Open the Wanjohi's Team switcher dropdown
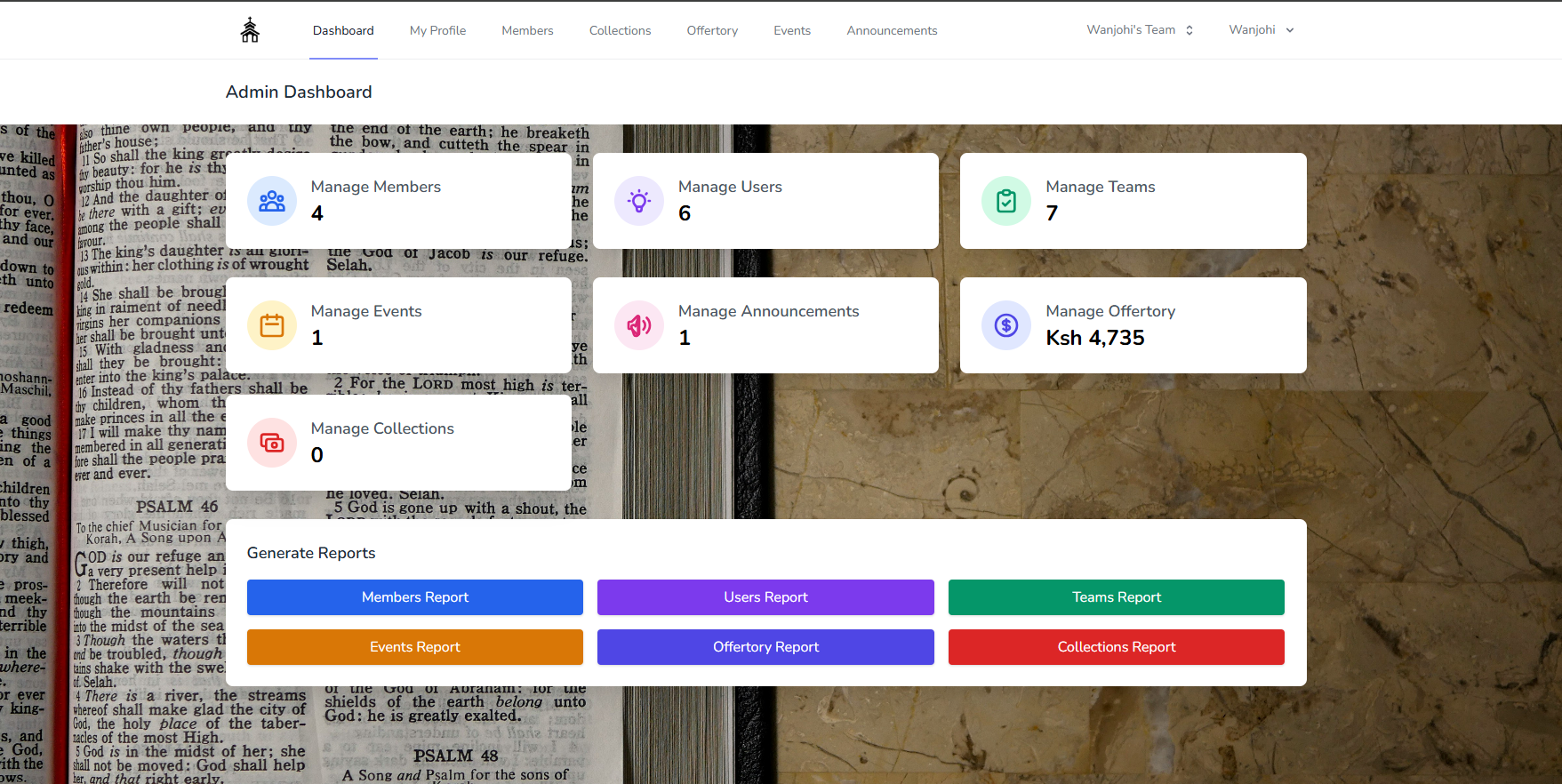 coord(1140,30)
